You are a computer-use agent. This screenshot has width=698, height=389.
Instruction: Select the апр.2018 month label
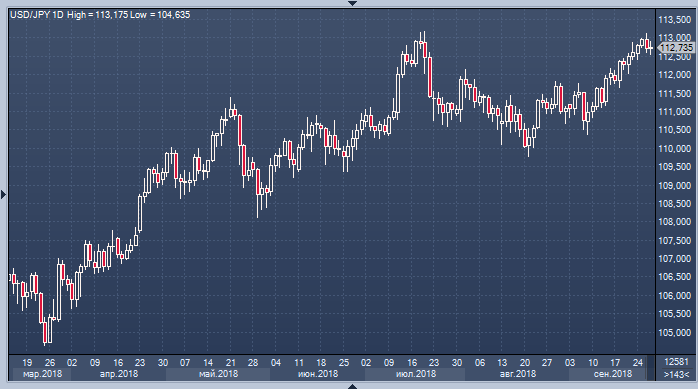point(119,374)
